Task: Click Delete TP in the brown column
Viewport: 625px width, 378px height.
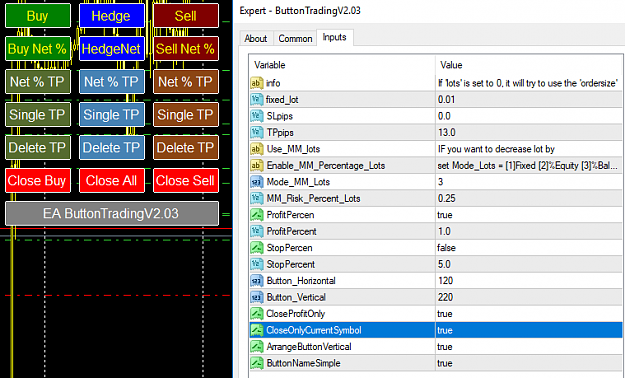Action: click(x=186, y=148)
